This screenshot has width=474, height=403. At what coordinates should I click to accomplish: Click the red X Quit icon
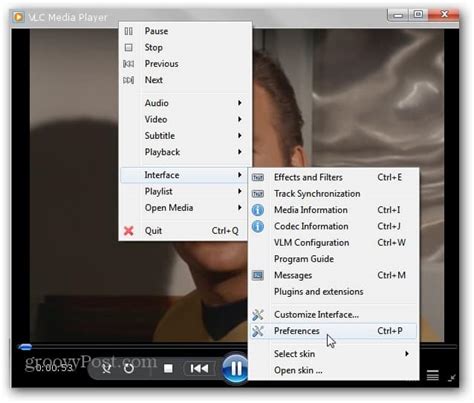(129, 231)
